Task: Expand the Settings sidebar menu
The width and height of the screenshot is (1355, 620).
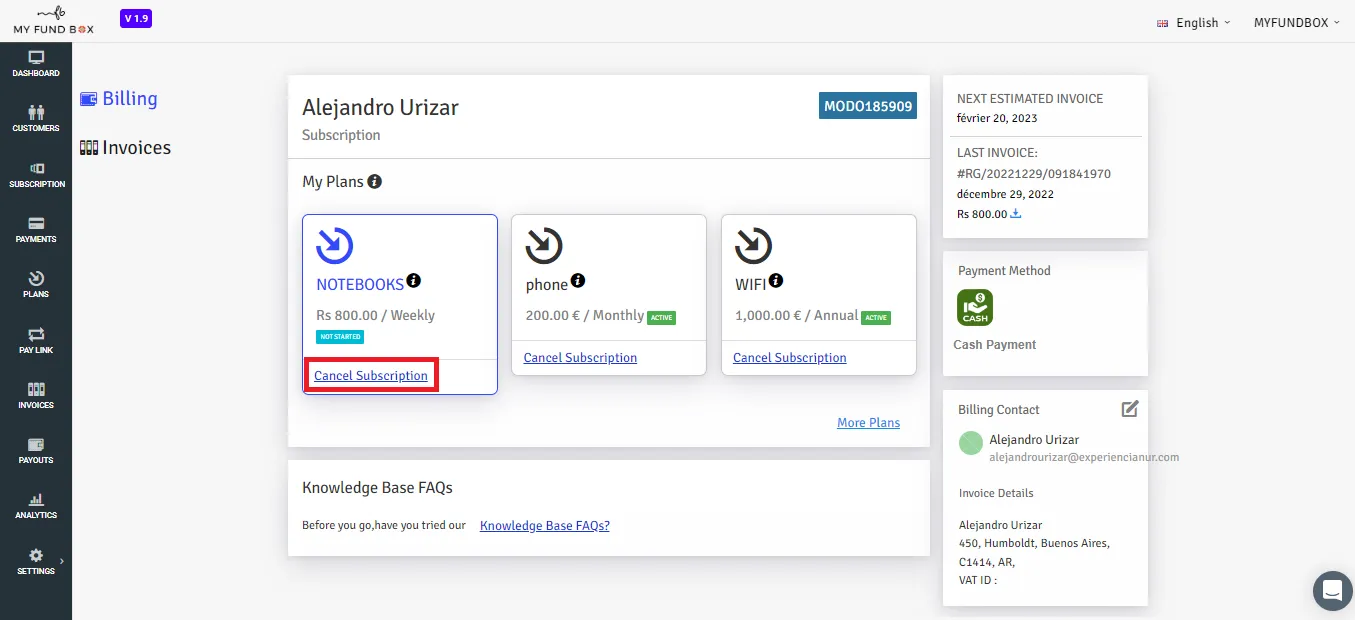Action: pos(36,561)
